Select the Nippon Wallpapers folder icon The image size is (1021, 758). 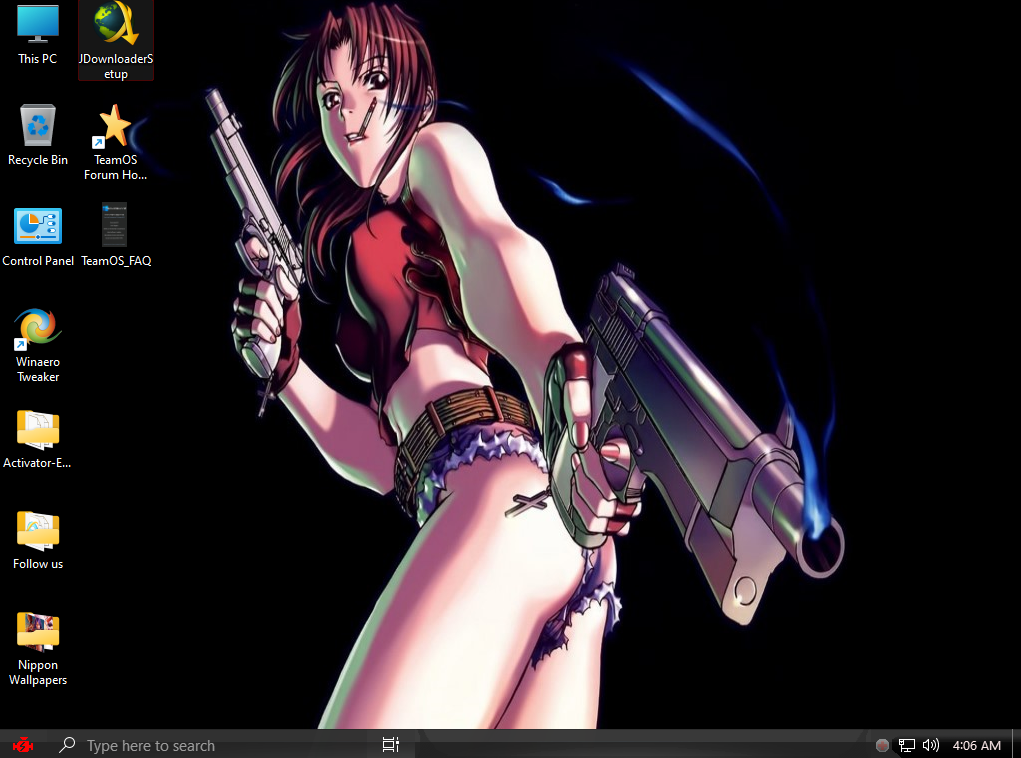tap(38, 631)
